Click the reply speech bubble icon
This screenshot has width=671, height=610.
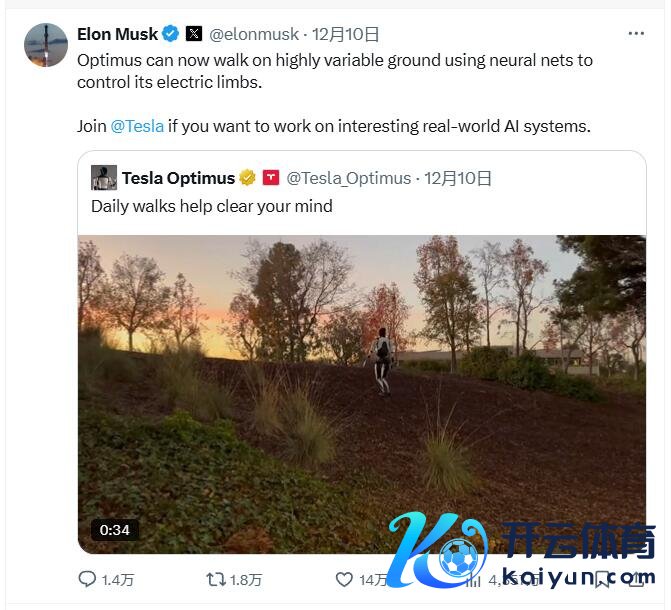(87, 579)
